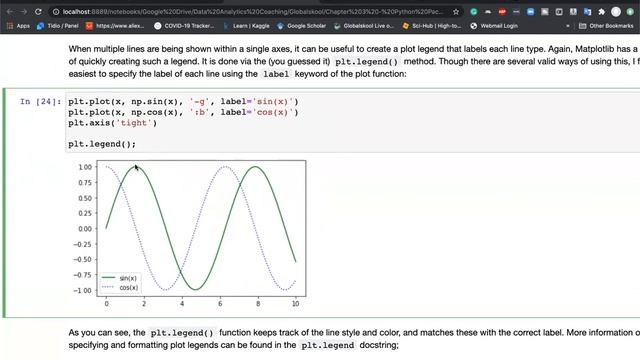
Task: Click the browser back arrow
Action: [x=9, y=12]
